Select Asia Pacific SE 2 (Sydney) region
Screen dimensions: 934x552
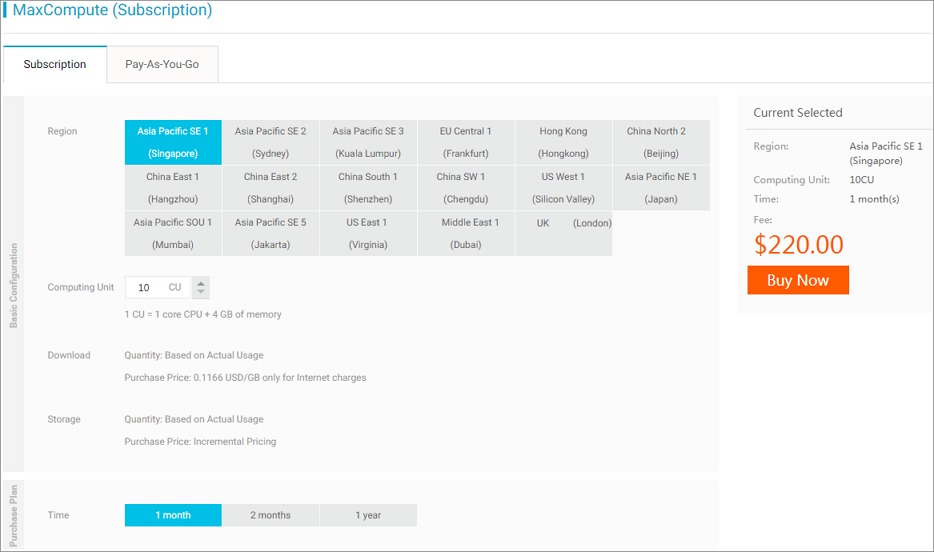[270, 142]
